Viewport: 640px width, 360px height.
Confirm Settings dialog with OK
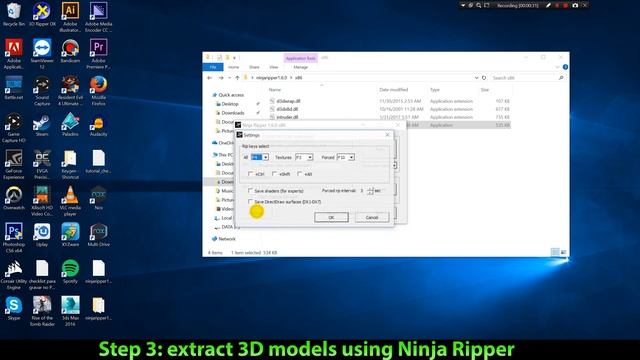pyautogui.click(x=331, y=217)
